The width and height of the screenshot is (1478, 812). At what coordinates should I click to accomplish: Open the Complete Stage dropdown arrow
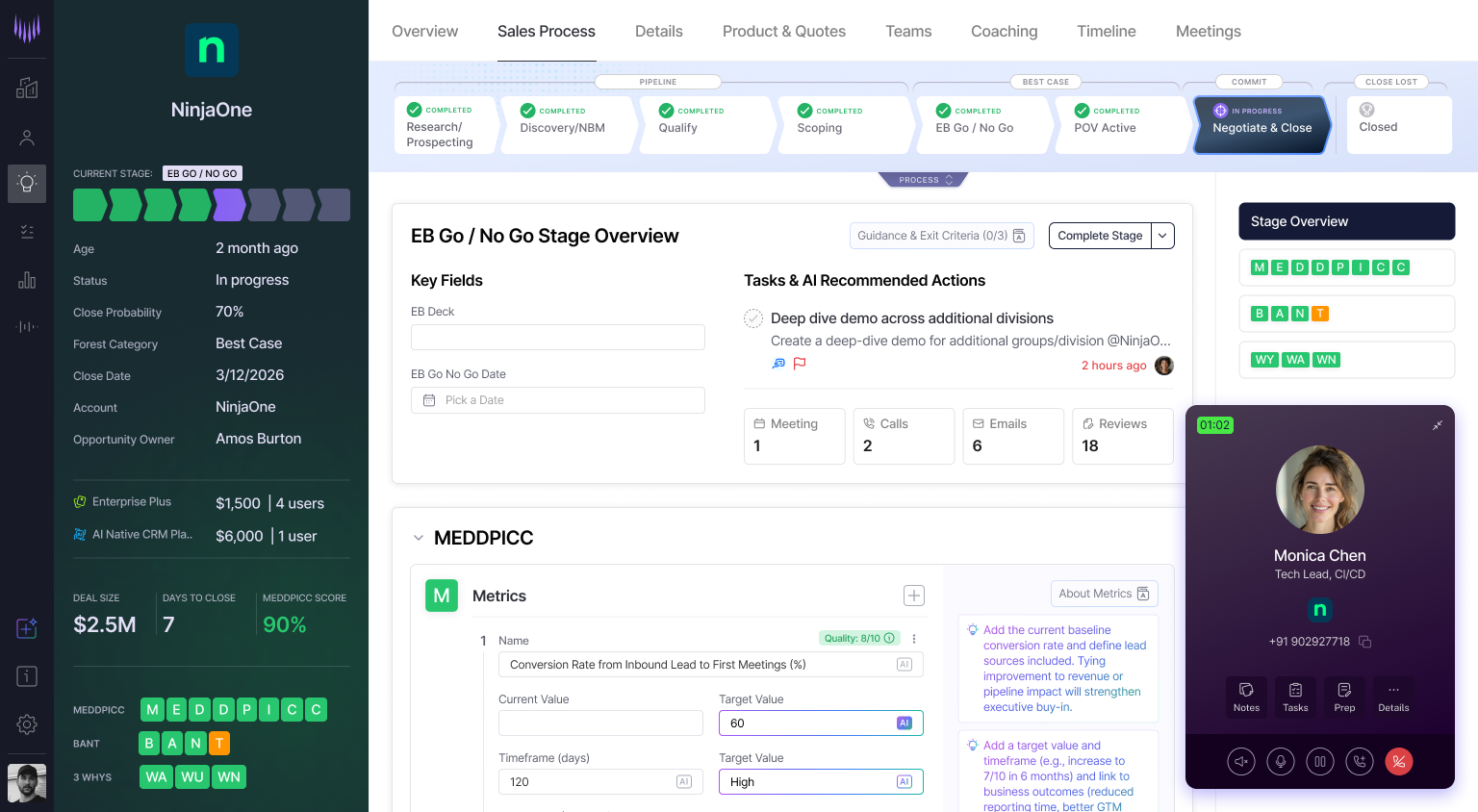pyautogui.click(x=1162, y=236)
